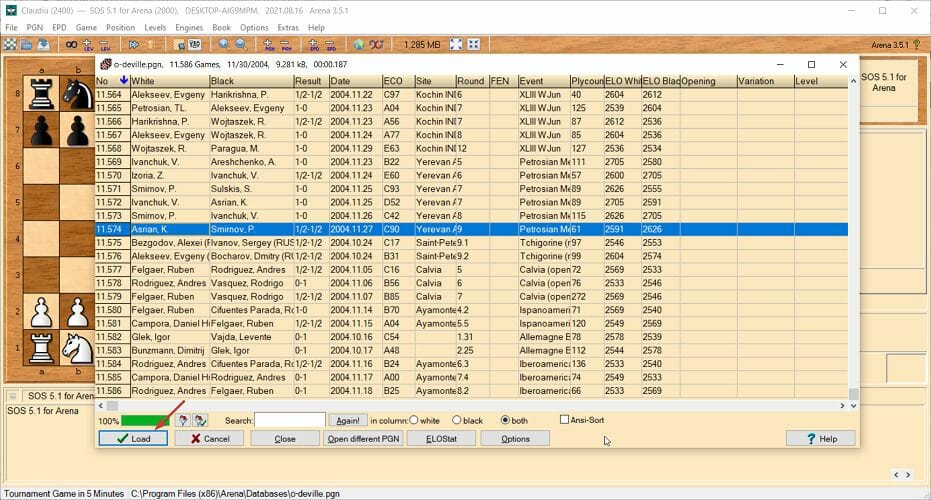This screenshot has height=500, width=931.
Task: Open the EPD menu
Action: [59, 27]
